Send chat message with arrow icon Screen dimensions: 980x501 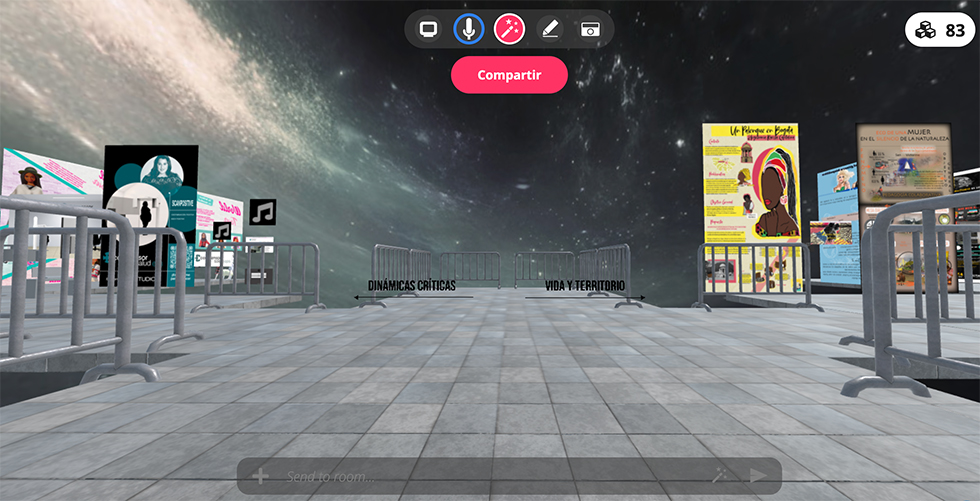point(758,477)
